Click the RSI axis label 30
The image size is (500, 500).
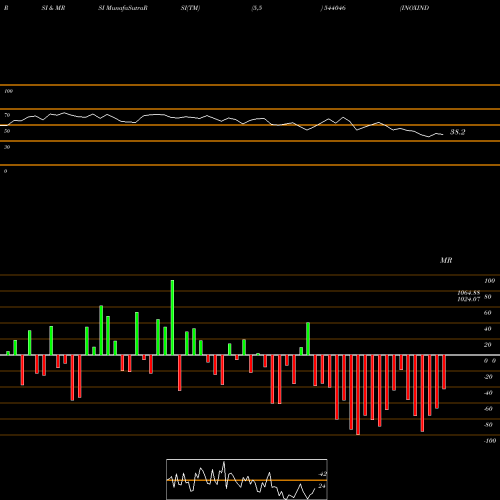[7, 147]
